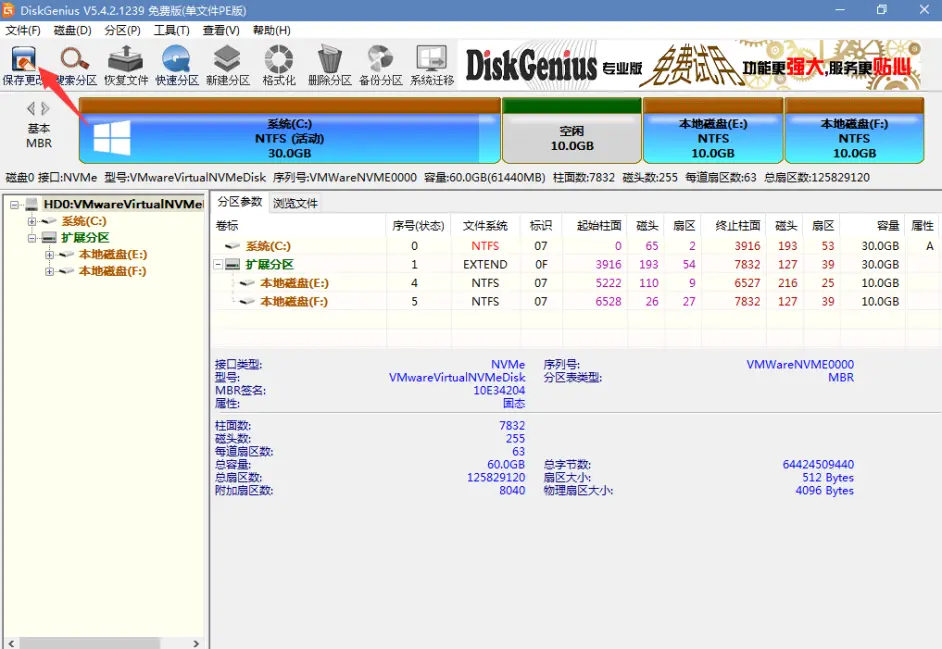Open the 磁盘(D) menu
This screenshot has width=942, height=649.
pos(73,30)
